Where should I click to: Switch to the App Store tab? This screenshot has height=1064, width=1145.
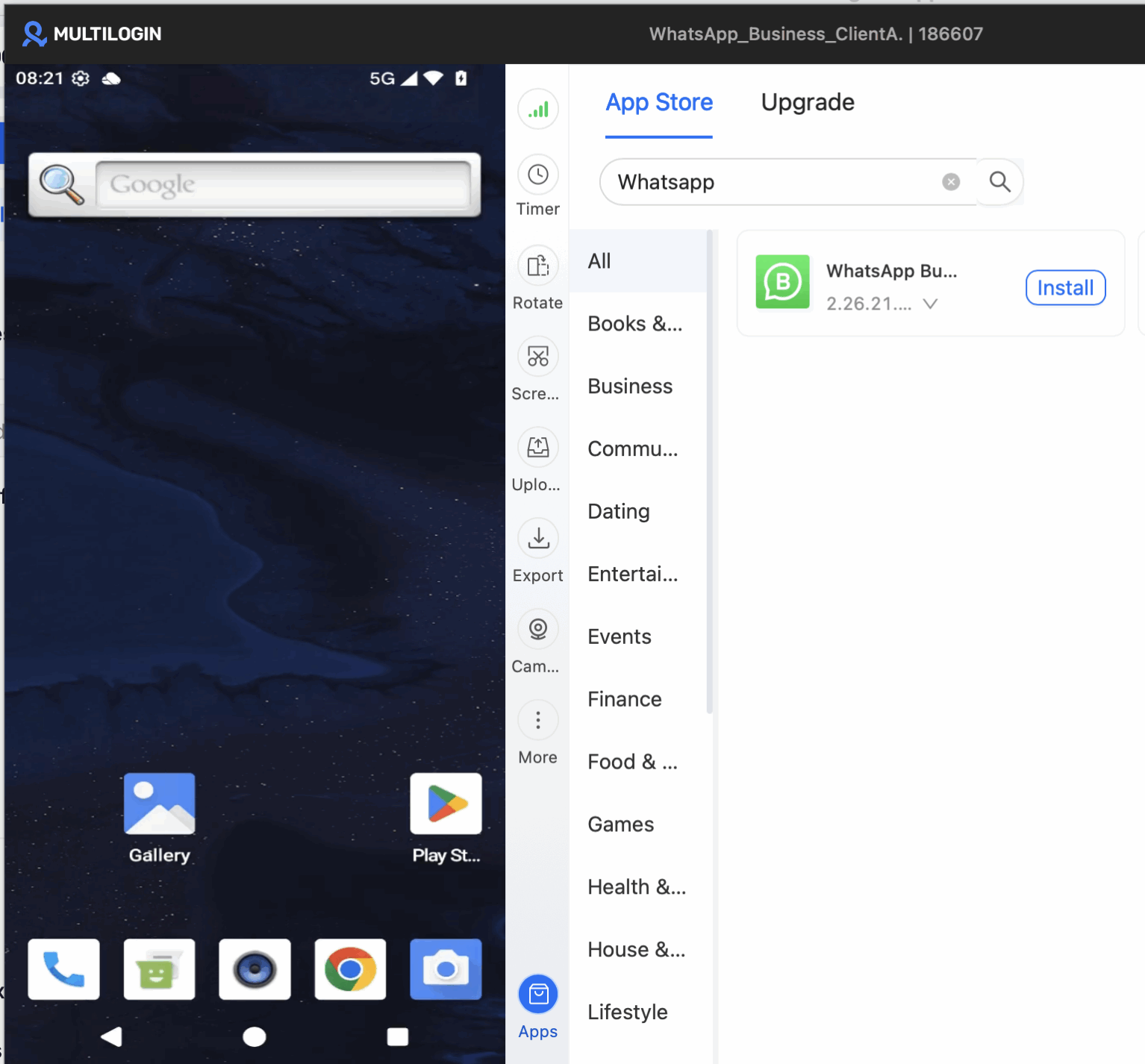[659, 102]
